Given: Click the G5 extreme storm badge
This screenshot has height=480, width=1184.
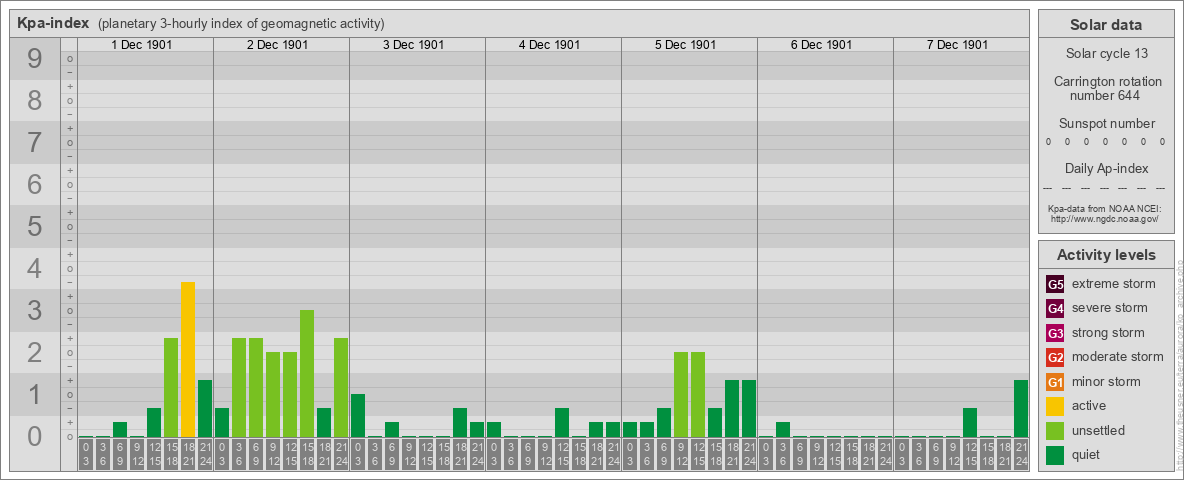Looking at the screenshot, I should coord(1055,285).
